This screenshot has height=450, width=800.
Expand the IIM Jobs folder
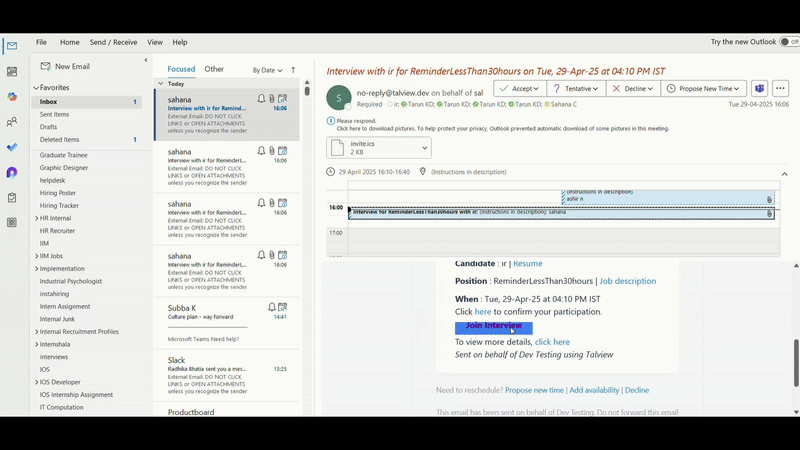coord(37,256)
